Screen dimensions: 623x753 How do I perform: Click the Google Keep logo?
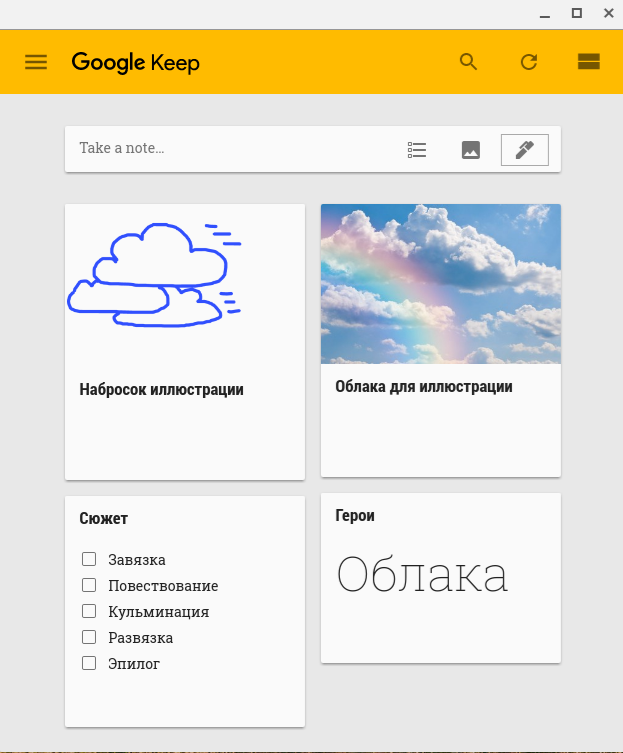click(x=135, y=62)
